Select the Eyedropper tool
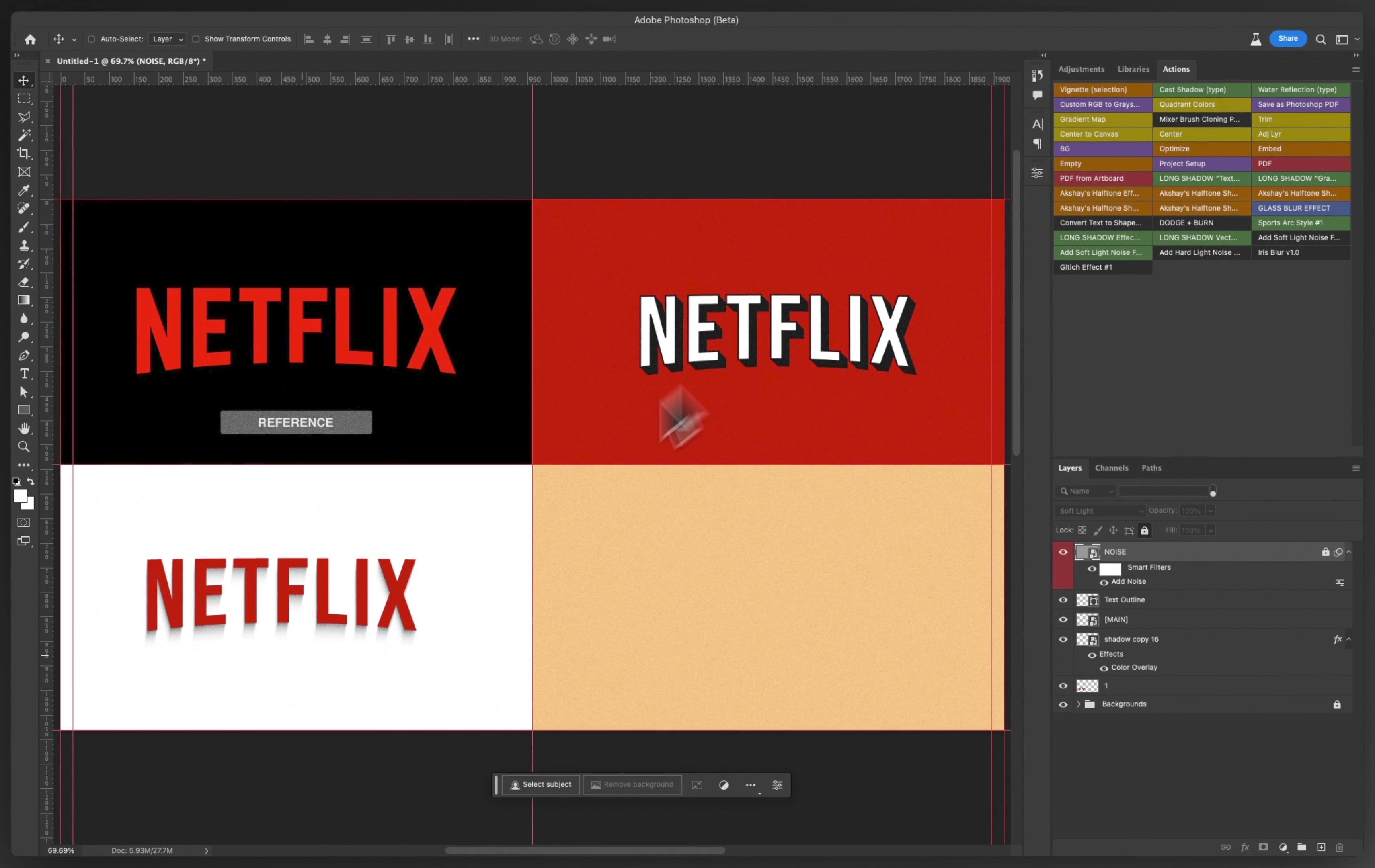1375x868 pixels. 24,190
